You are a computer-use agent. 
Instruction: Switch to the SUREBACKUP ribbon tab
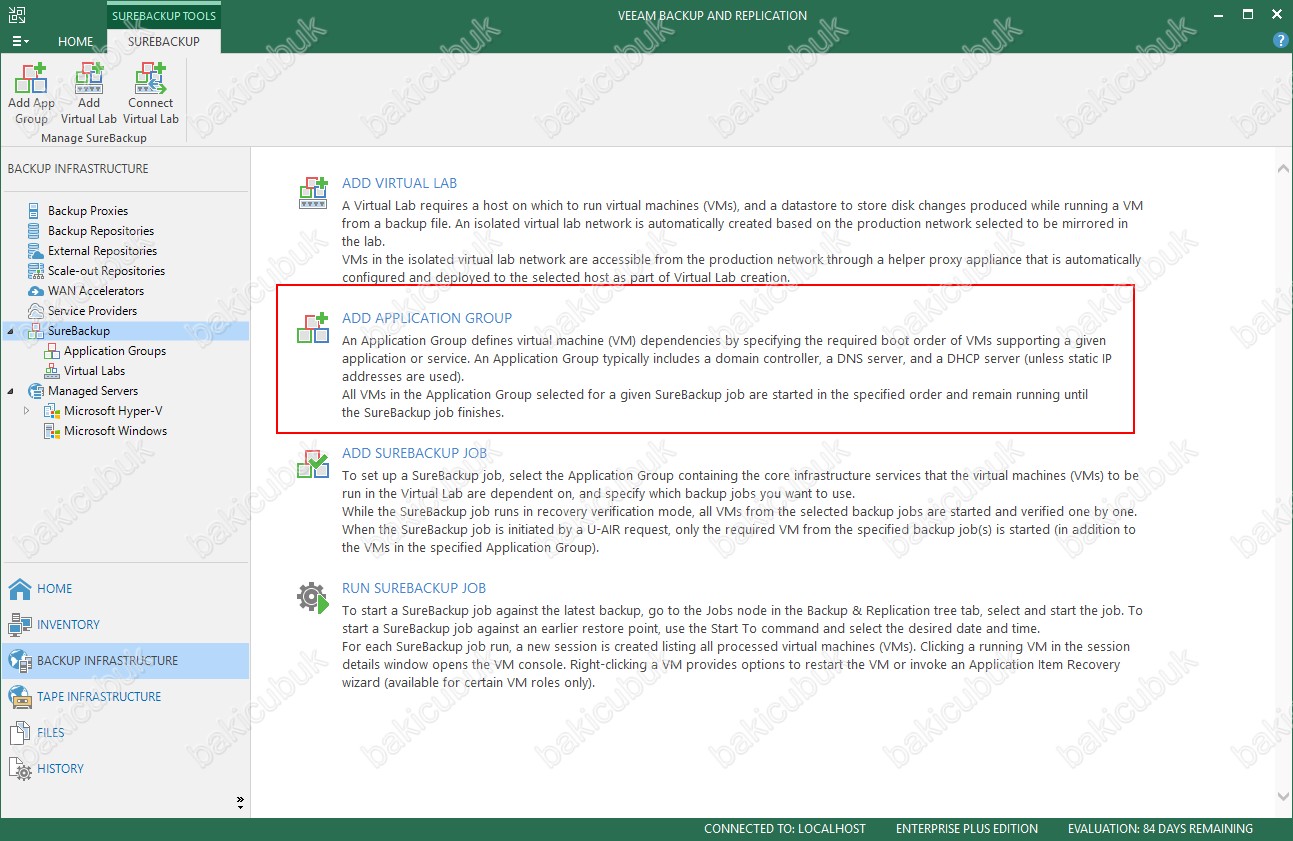[164, 42]
